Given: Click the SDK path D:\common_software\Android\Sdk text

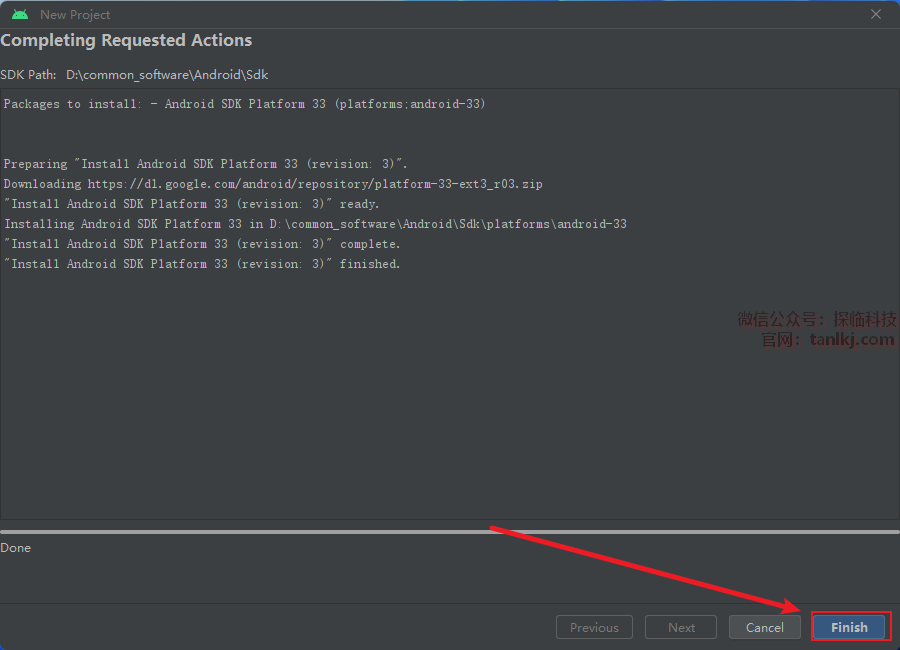Looking at the screenshot, I should pyautogui.click(x=167, y=75).
